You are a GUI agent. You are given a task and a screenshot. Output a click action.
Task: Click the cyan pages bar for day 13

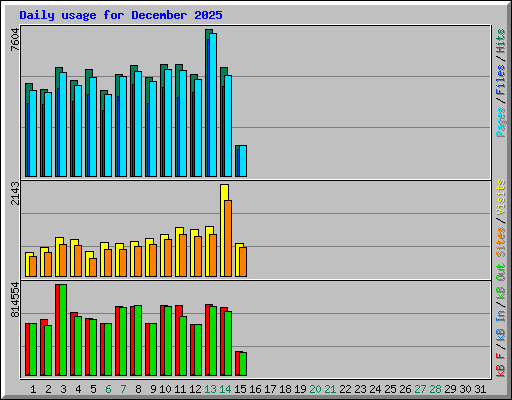click(213, 105)
